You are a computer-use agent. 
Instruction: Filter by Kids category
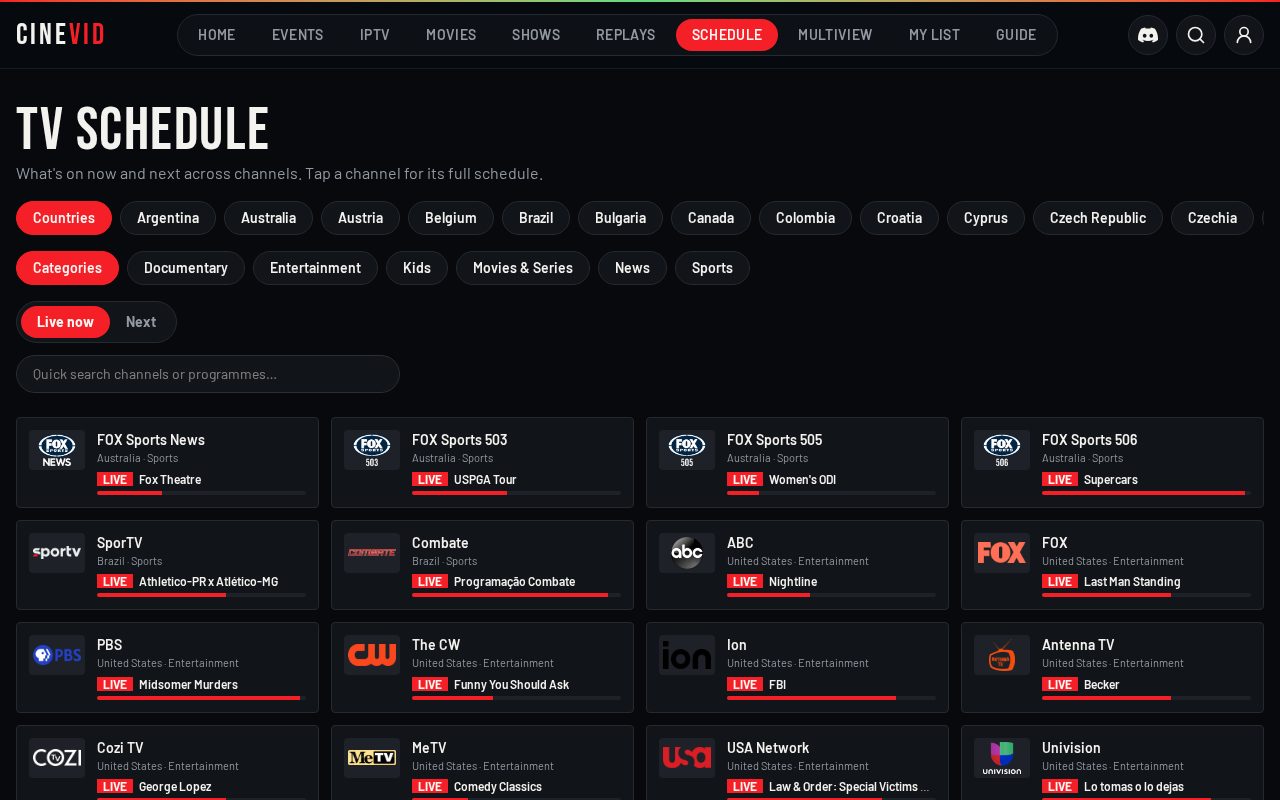coord(417,268)
